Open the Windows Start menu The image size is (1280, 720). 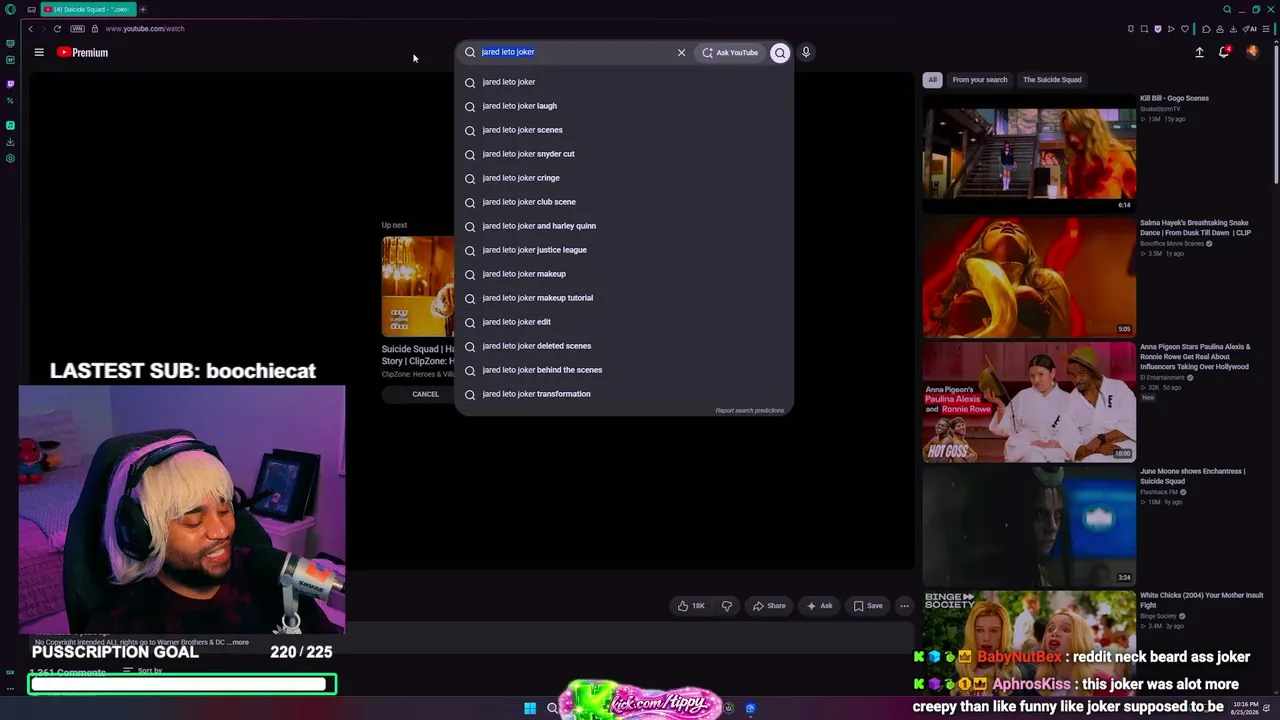530,708
